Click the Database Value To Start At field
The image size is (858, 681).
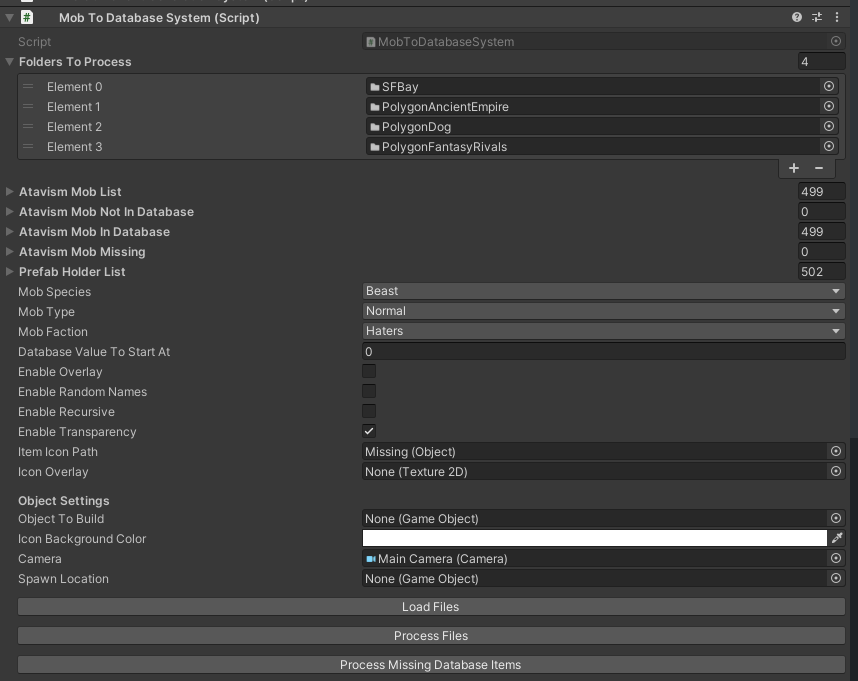tap(600, 351)
